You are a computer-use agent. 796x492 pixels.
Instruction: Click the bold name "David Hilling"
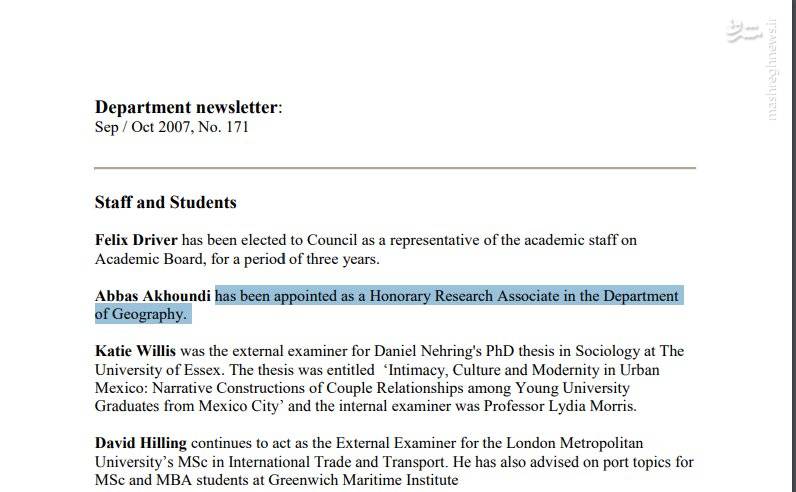coord(141,443)
